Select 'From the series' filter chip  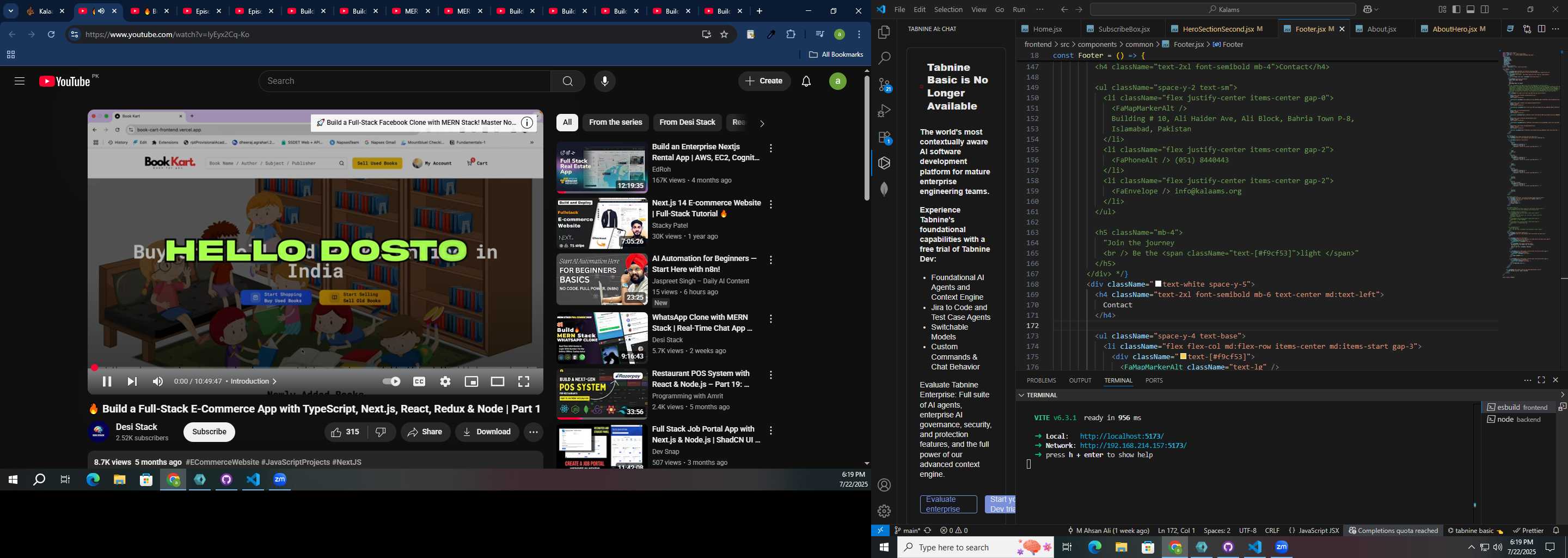coord(615,123)
